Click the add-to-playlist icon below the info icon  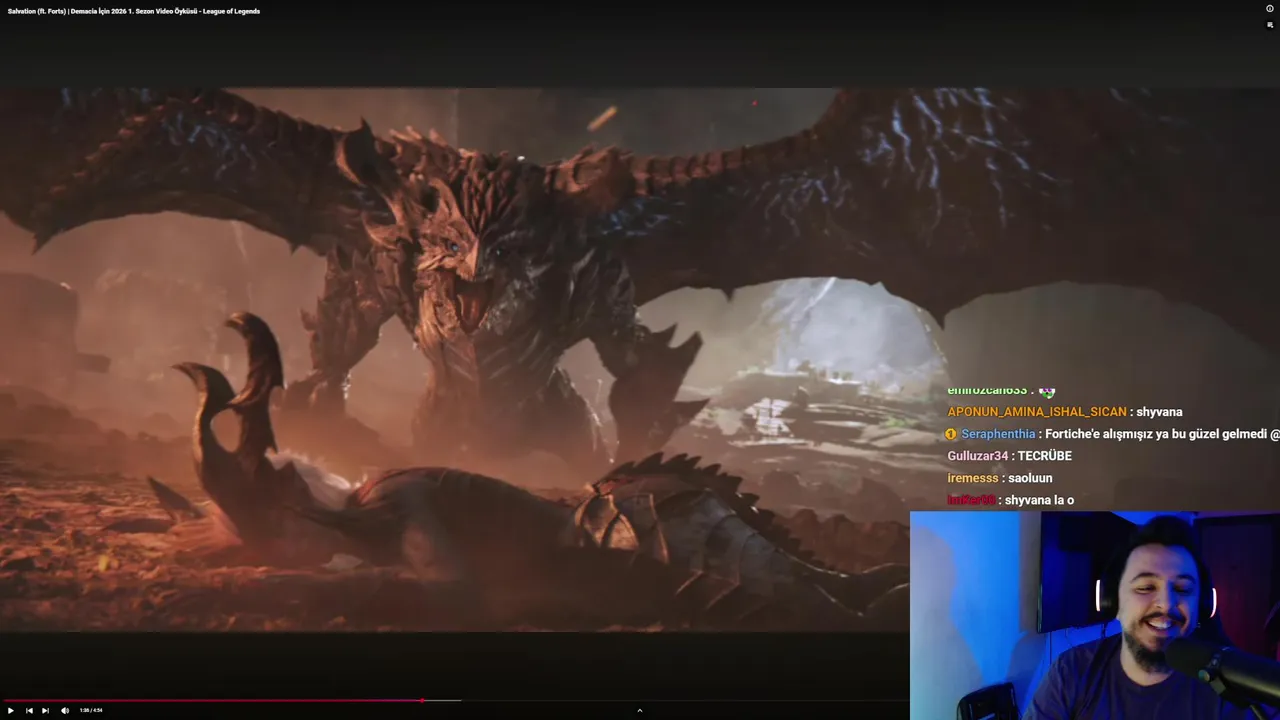click(x=1270, y=25)
